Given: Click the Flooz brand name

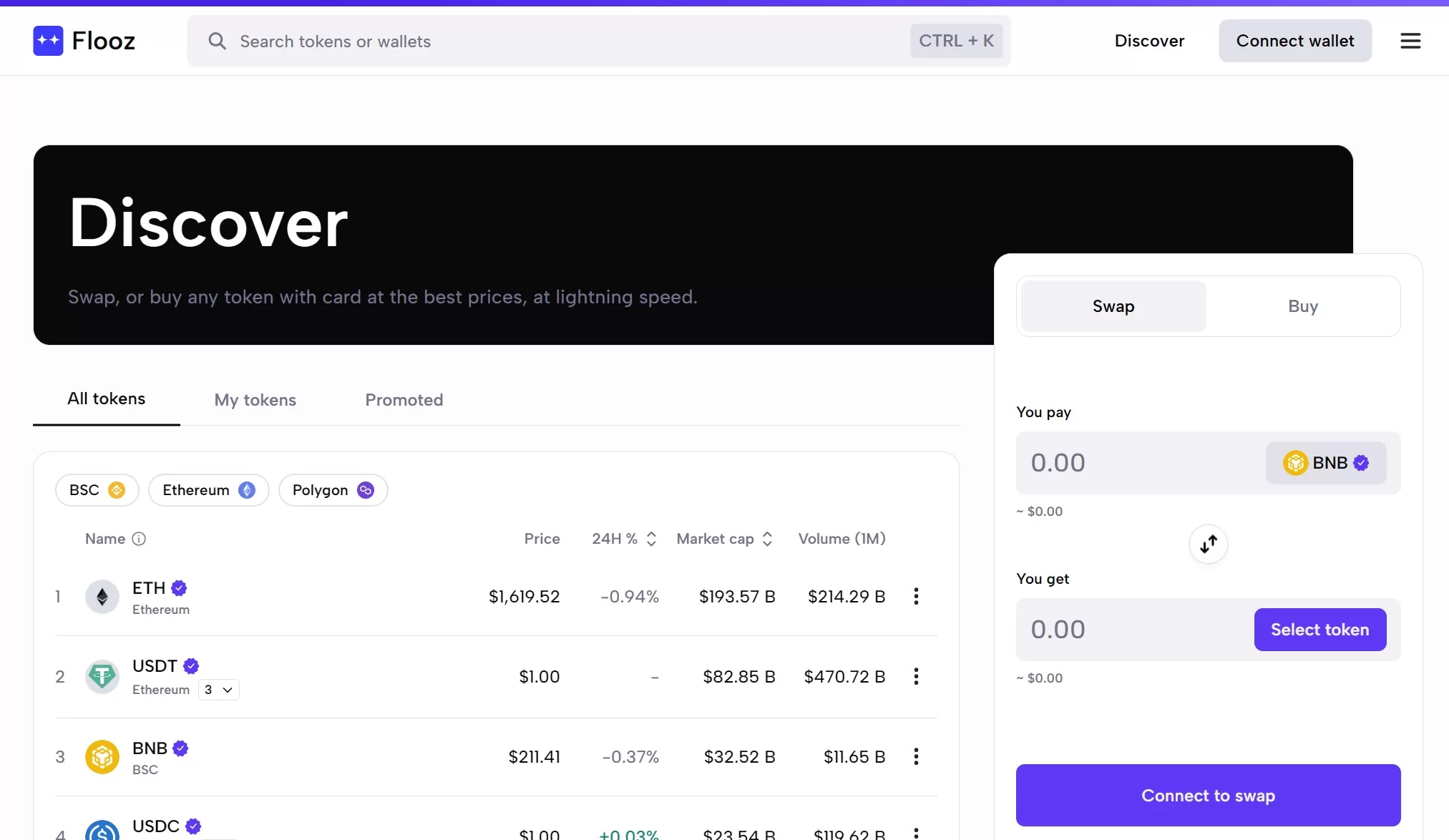Looking at the screenshot, I should coord(104,41).
